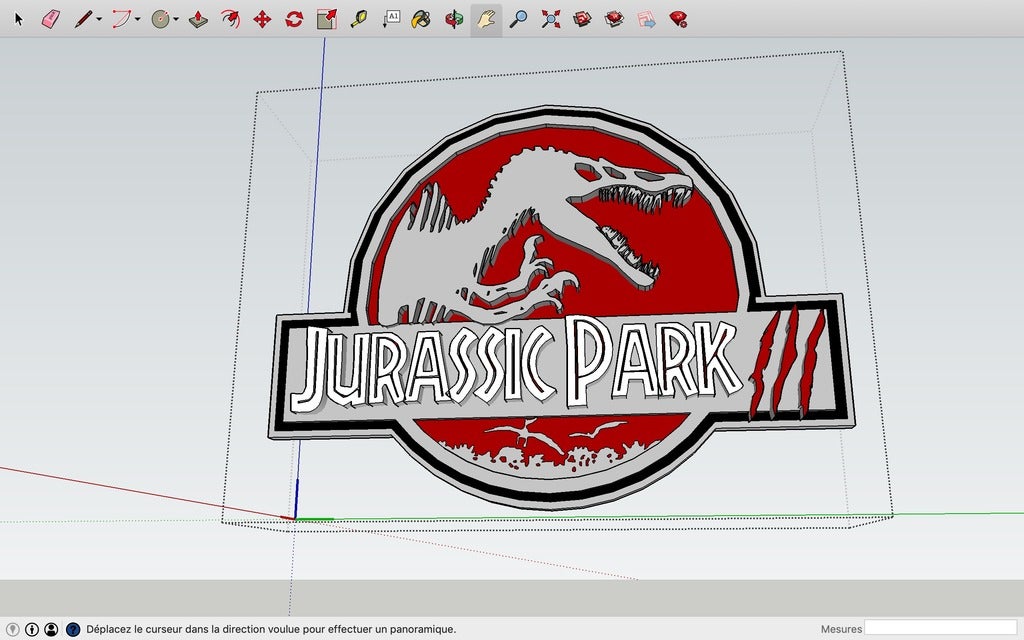Click the Zoom magnifier tool

click(x=518, y=19)
